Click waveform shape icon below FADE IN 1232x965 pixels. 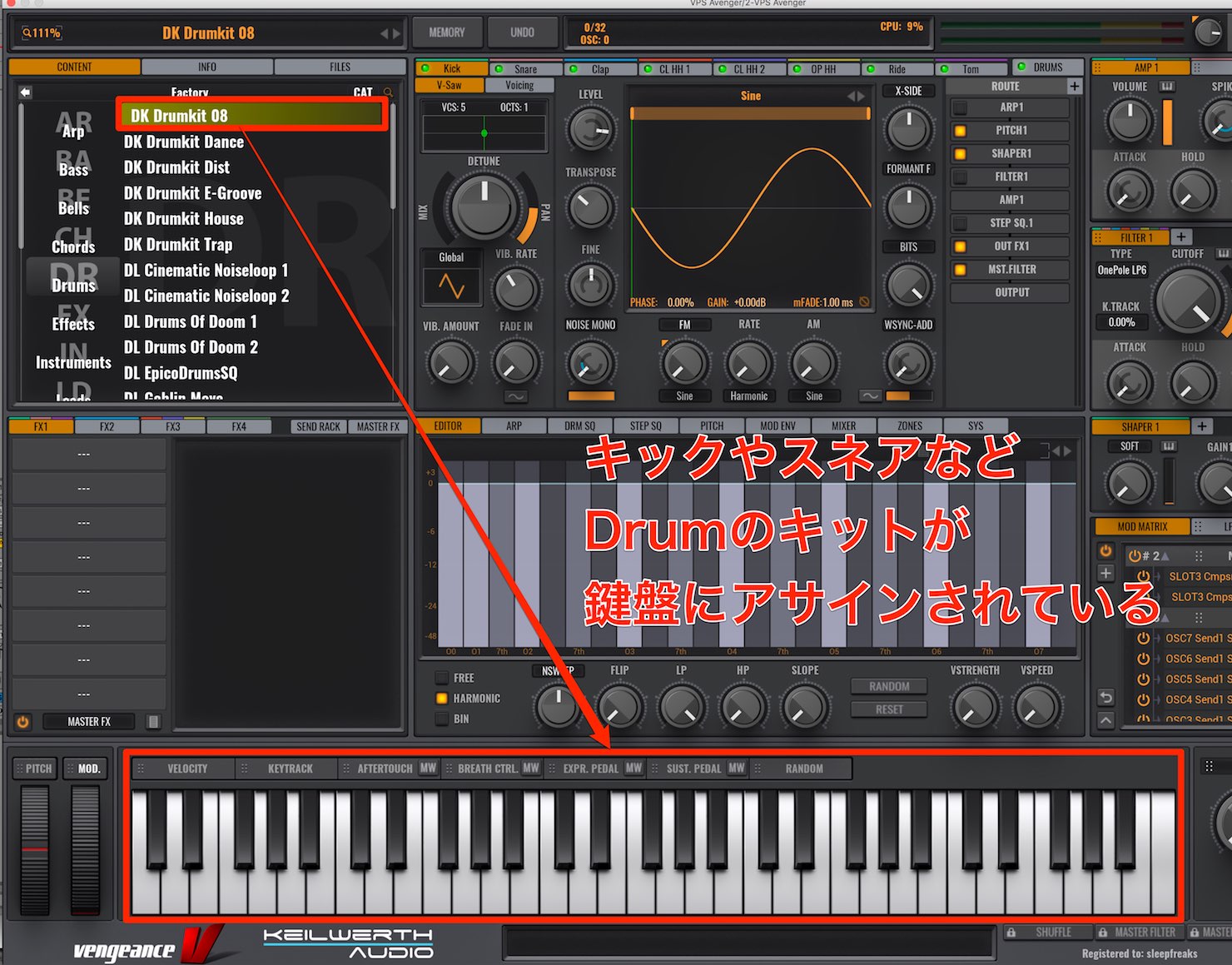point(515,396)
